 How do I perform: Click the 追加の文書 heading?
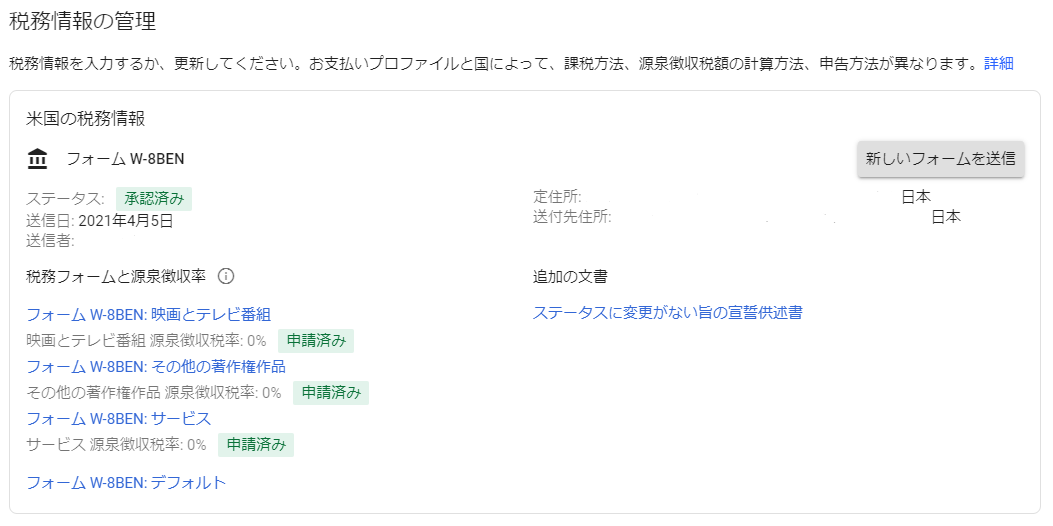[570, 276]
